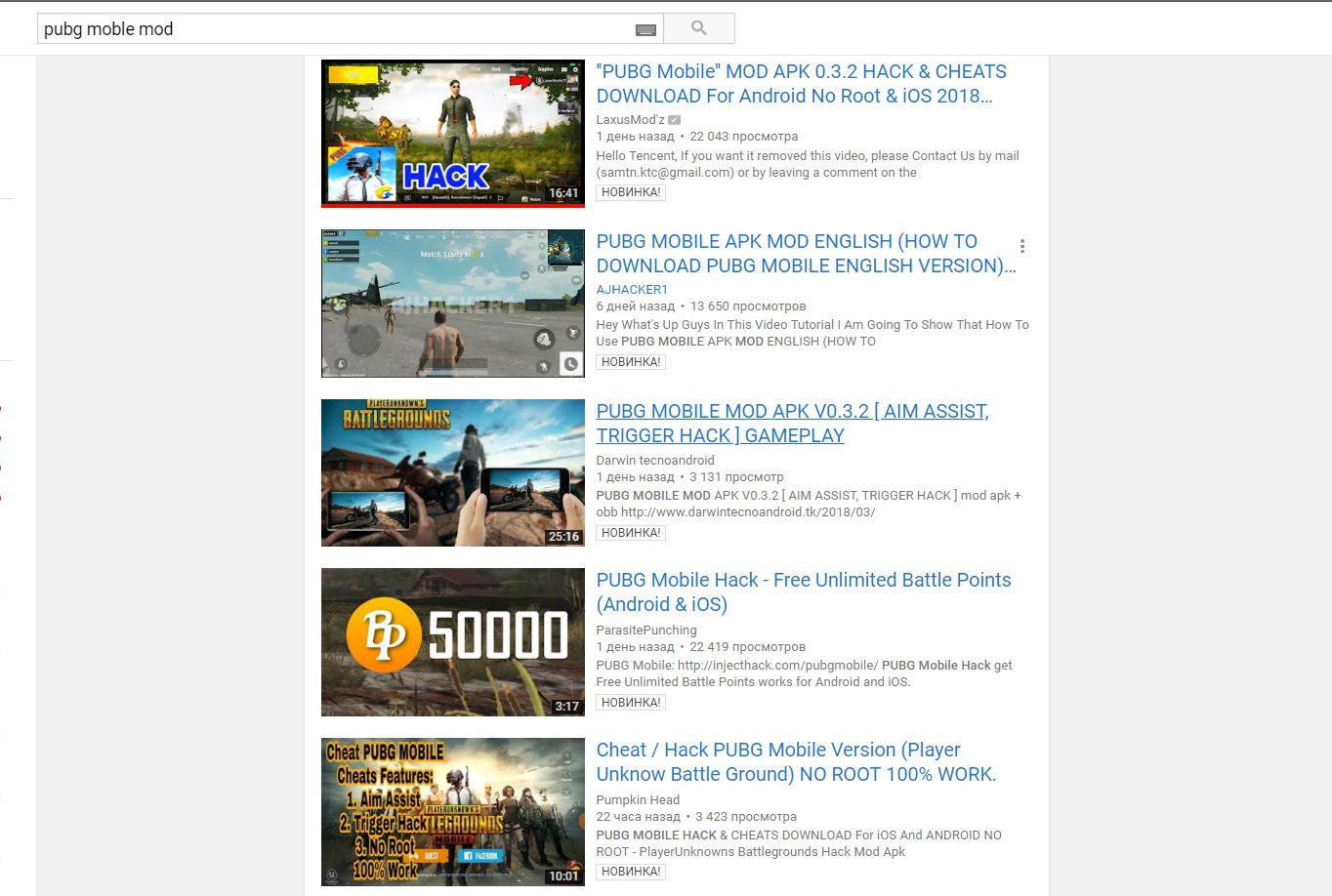Image resolution: width=1332 pixels, height=896 pixels.
Task: Open 'PUBG Mobile Hack - Free Unlimited Battle Points' title
Action: (804, 592)
